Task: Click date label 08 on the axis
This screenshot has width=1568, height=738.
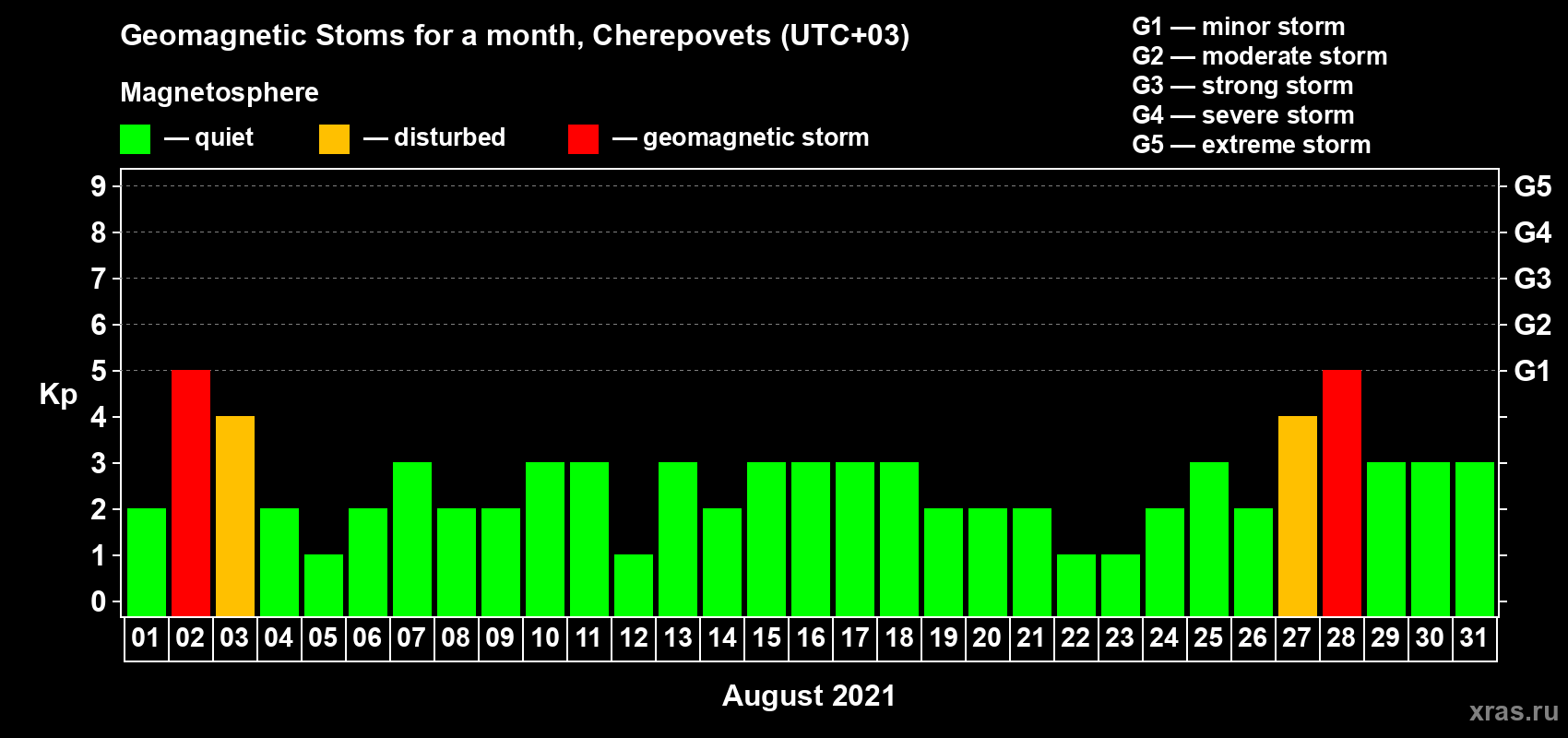Action: [x=456, y=637]
